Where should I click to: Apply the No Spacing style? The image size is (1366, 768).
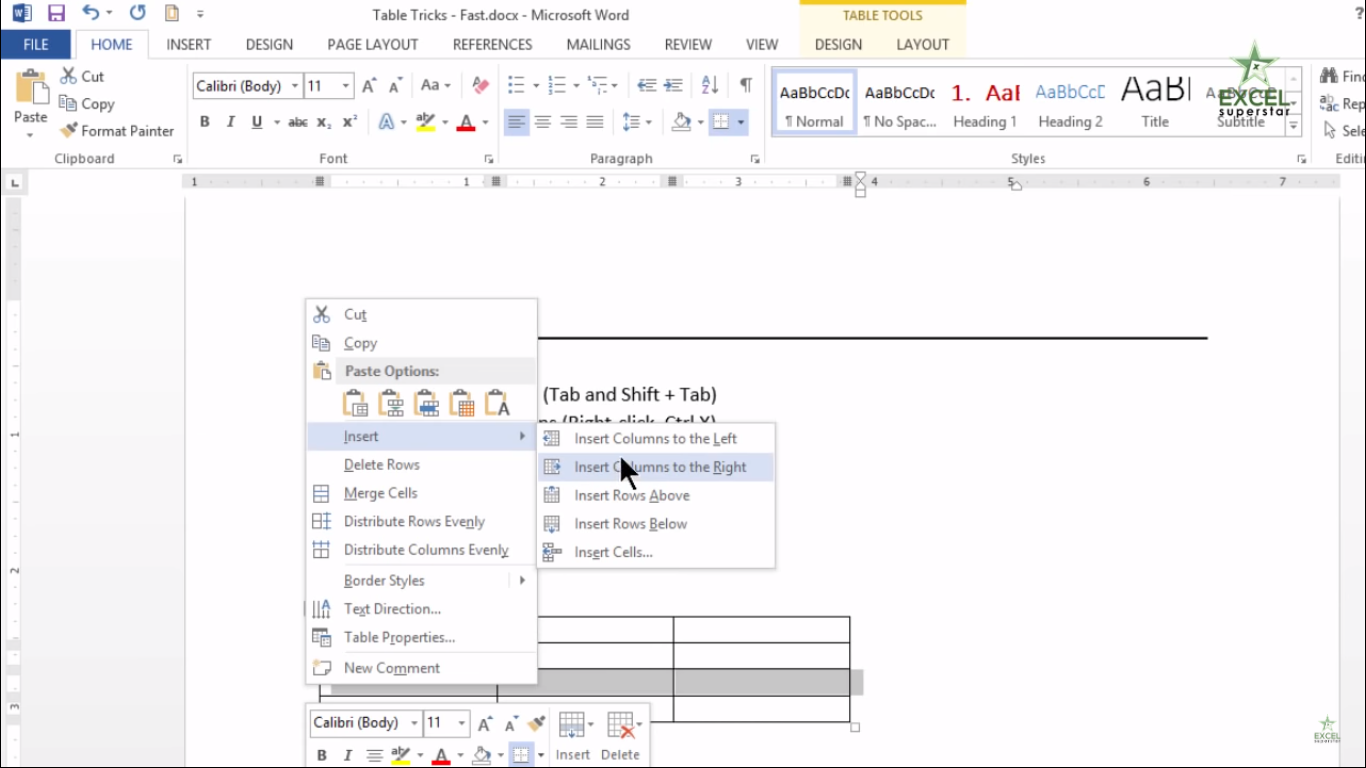899,103
